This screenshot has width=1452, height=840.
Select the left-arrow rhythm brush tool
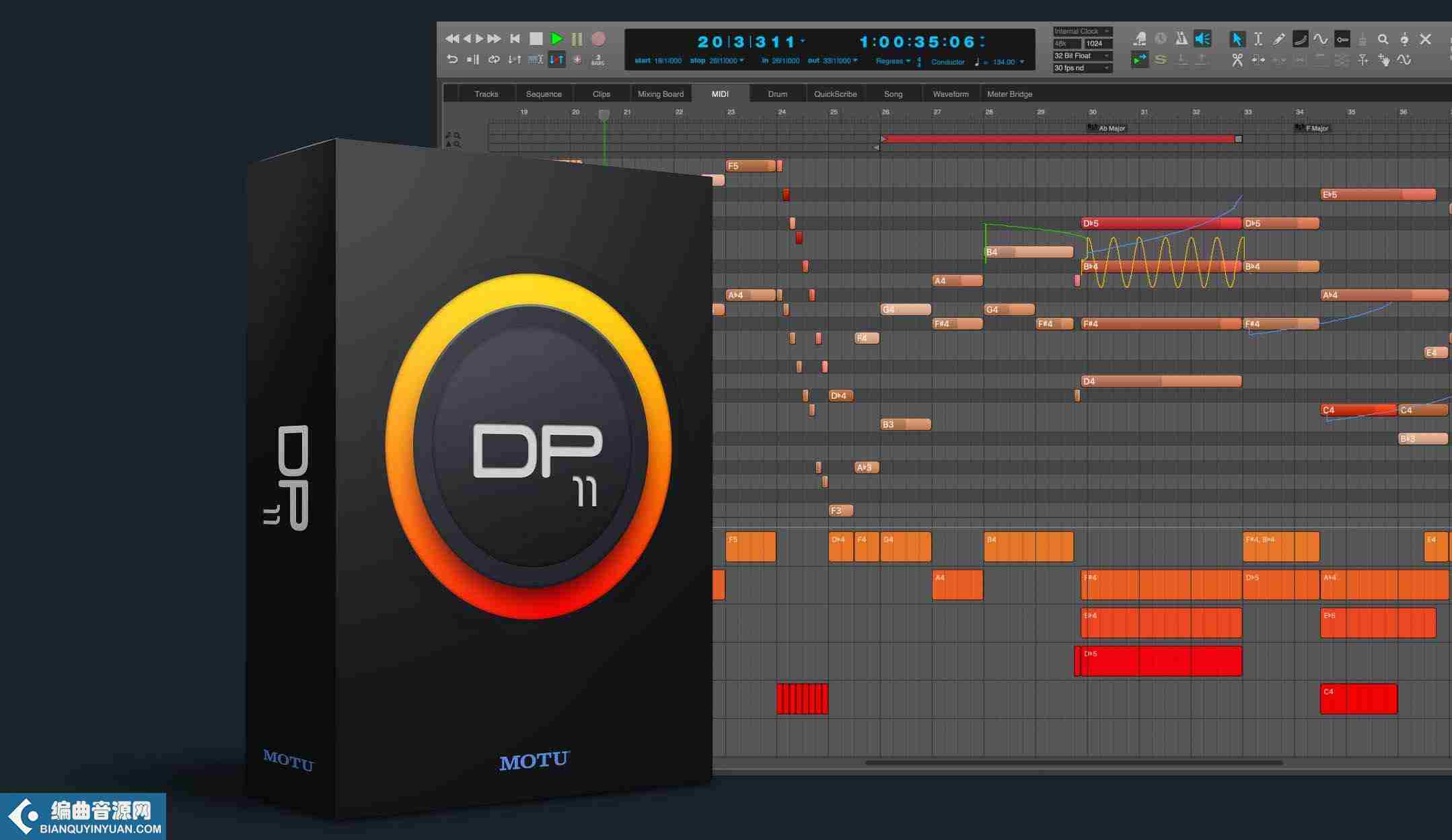(x=1342, y=39)
